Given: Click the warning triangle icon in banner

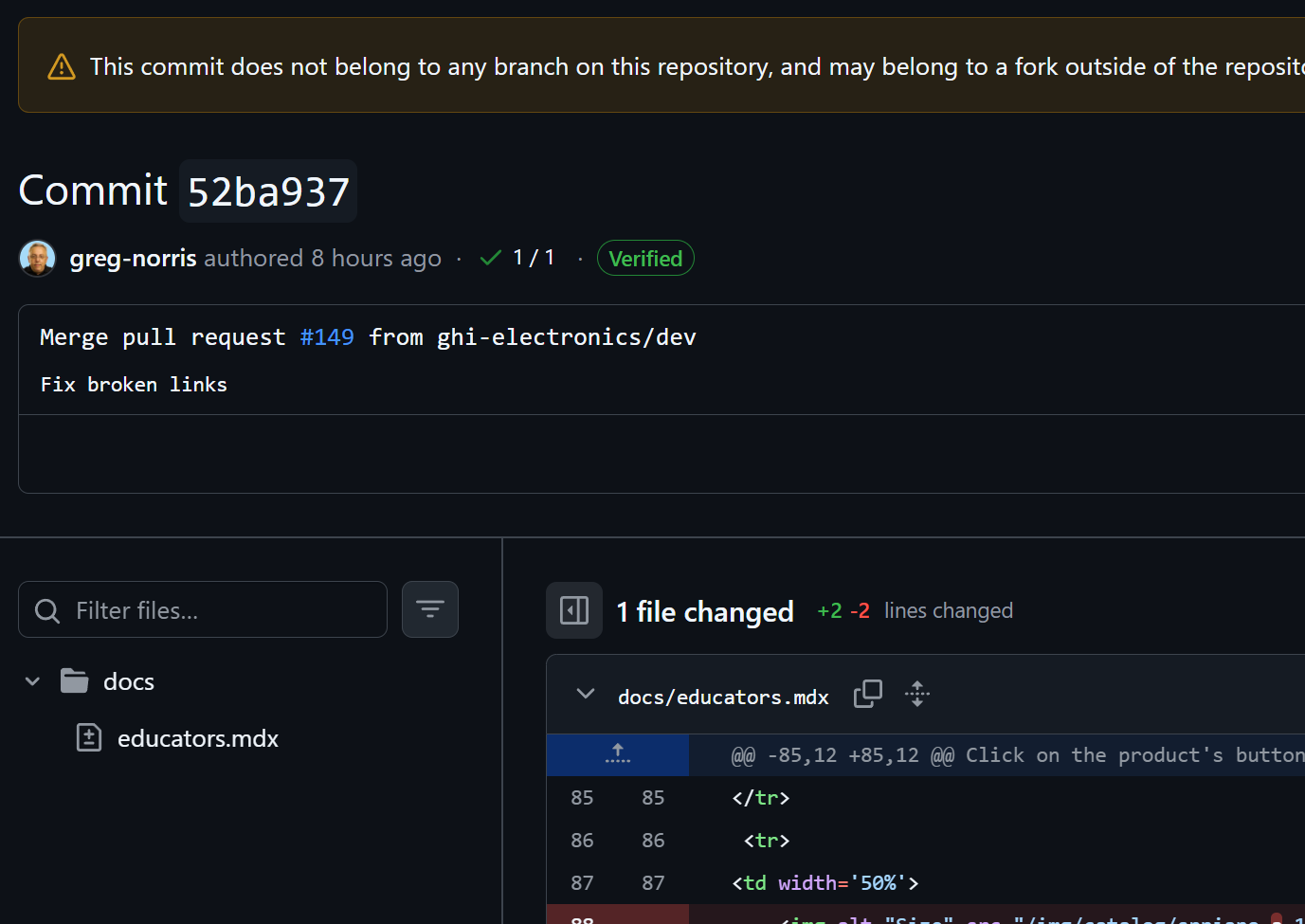Looking at the screenshot, I should coord(62,67).
